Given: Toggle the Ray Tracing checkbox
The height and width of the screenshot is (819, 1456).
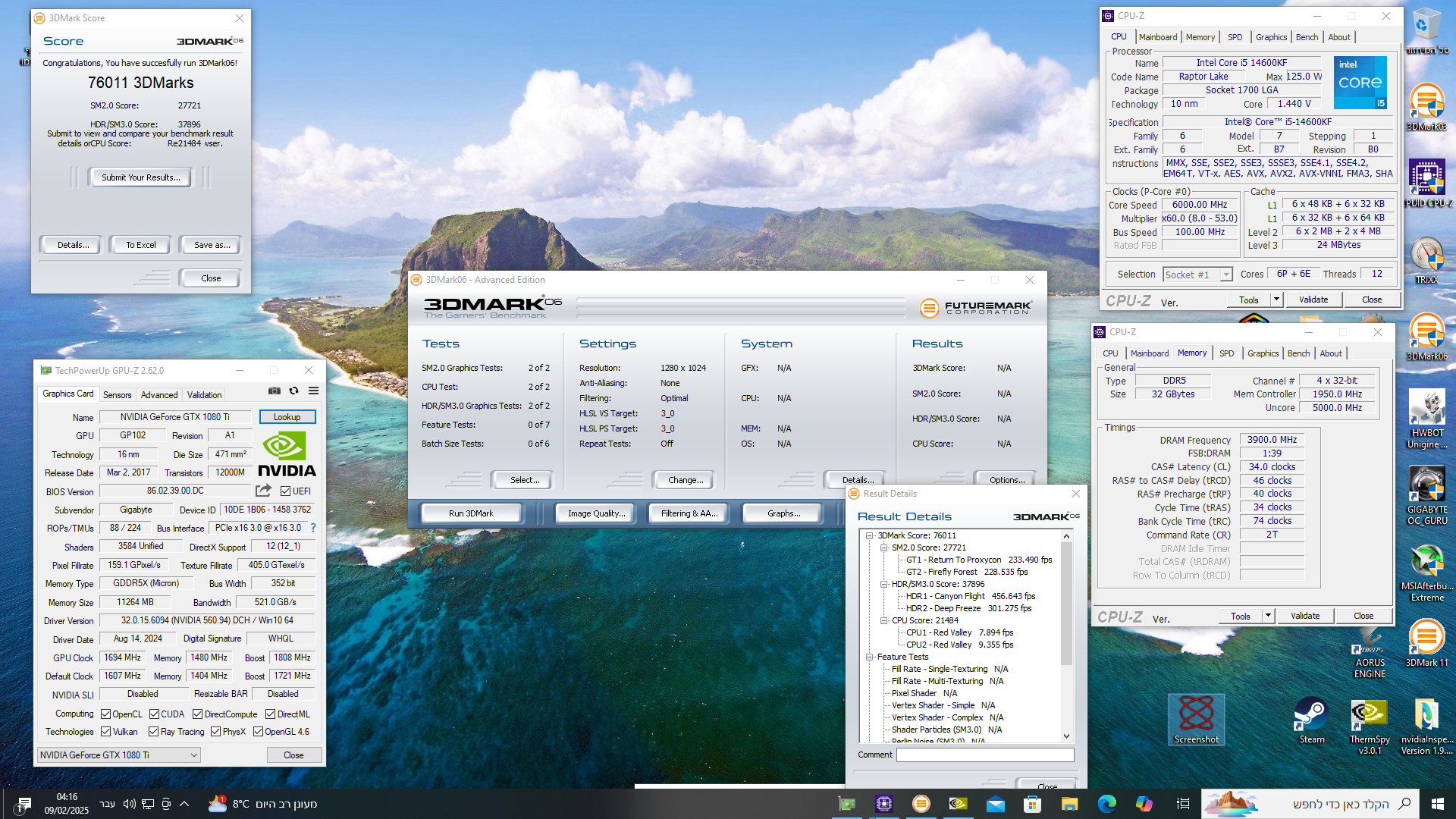Looking at the screenshot, I should [x=153, y=732].
